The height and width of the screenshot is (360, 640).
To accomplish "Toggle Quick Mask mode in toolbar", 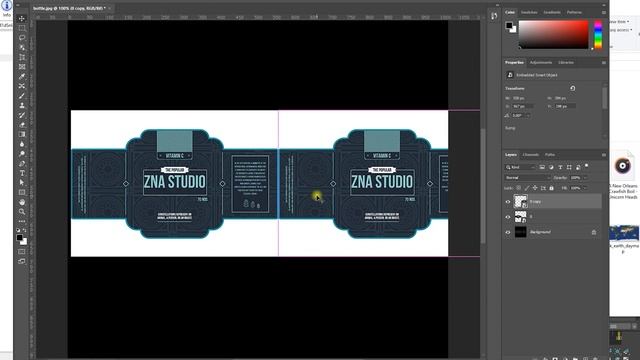I will click(22, 251).
